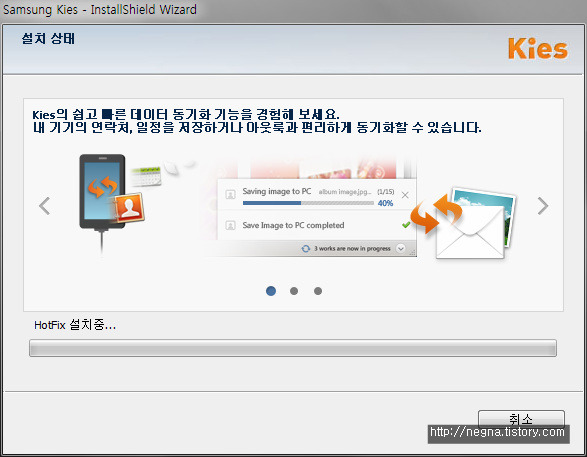Click the Kies orange logo

(538, 49)
